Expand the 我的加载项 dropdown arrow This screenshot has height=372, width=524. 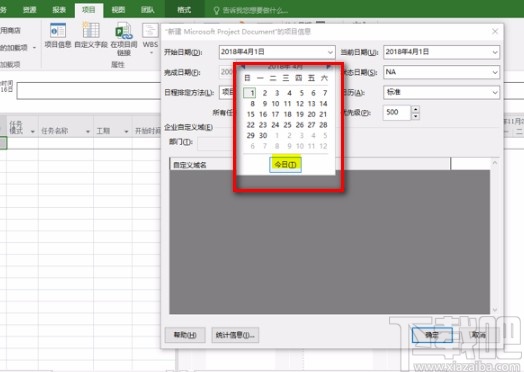(34, 48)
